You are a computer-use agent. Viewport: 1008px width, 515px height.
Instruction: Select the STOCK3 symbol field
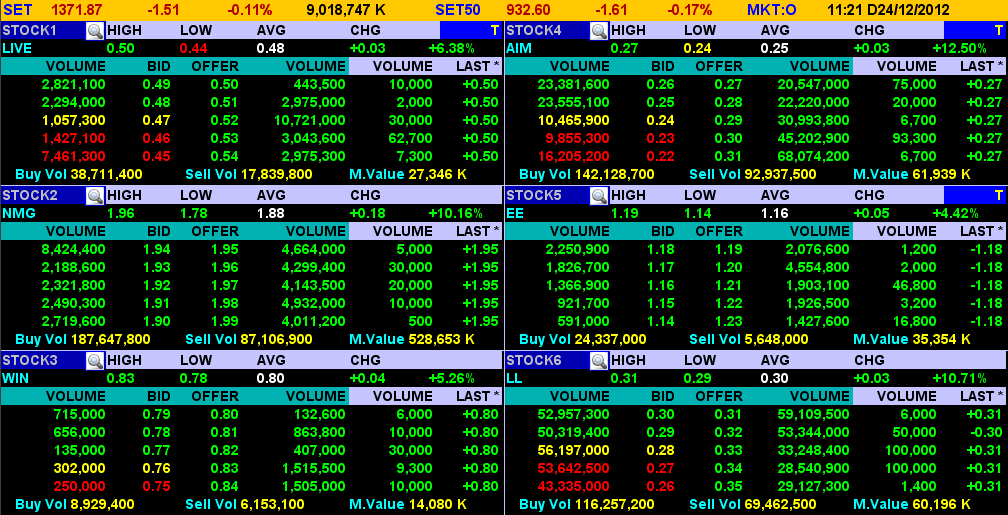pyautogui.click(x=43, y=361)
